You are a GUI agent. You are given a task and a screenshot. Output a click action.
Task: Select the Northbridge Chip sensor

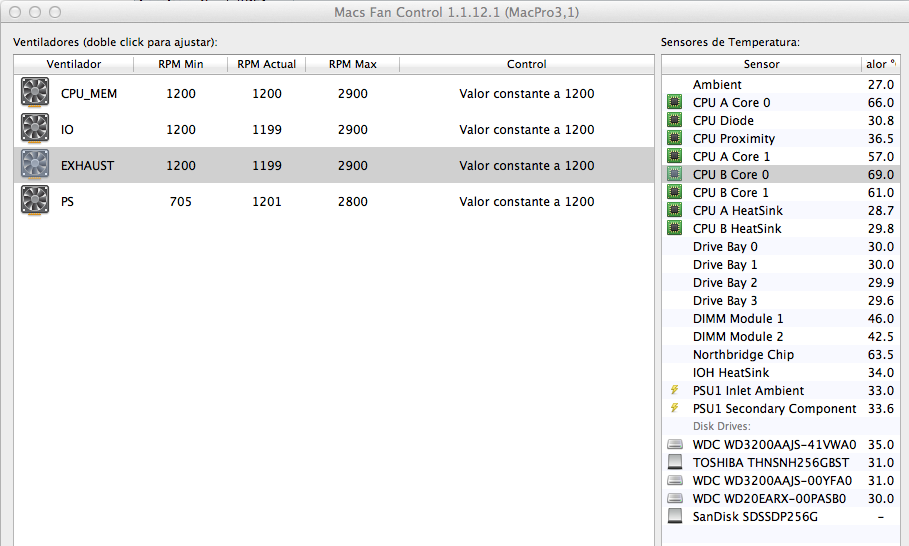pyautogui.click(x=743, y=354)
